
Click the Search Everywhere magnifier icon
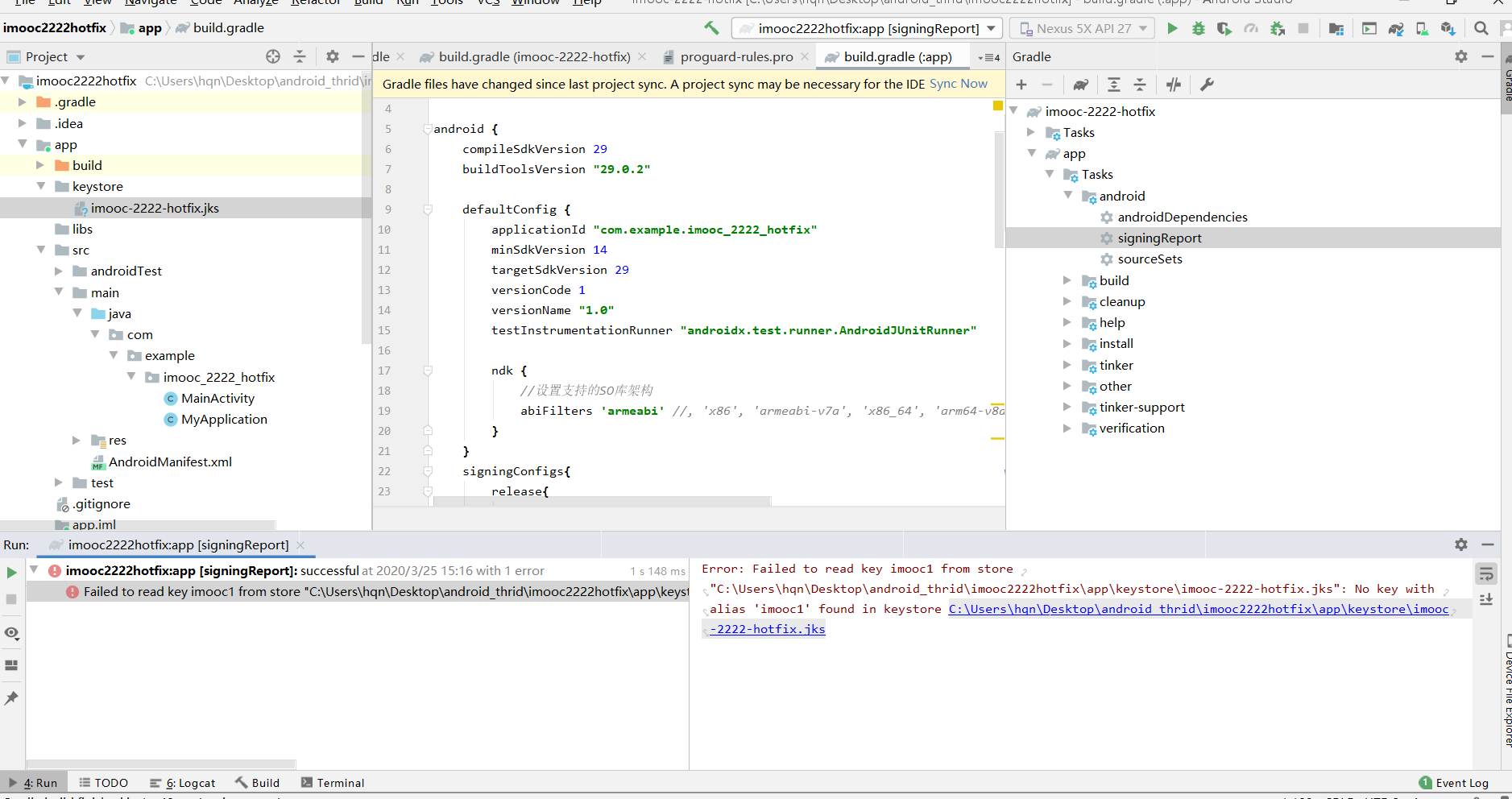[1481, 28]
